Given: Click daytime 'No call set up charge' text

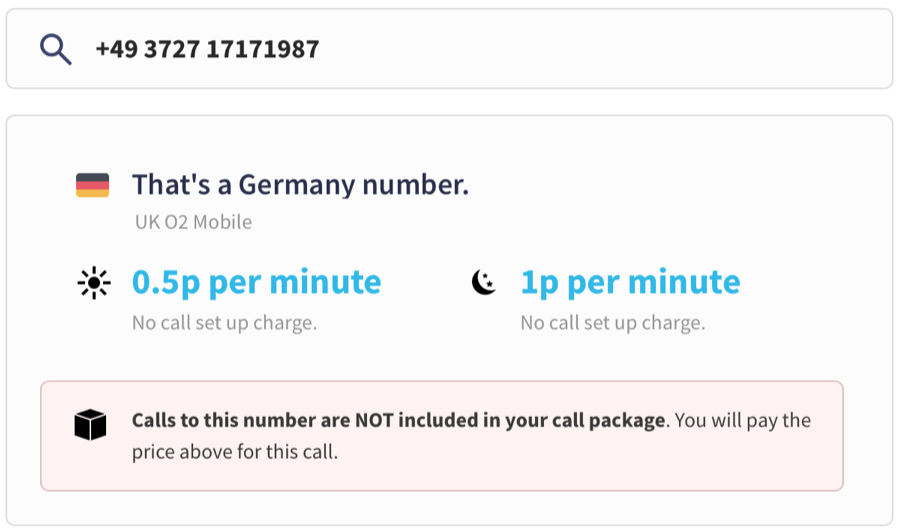Looking at the screenshot, I should click(x=224, y=323).
